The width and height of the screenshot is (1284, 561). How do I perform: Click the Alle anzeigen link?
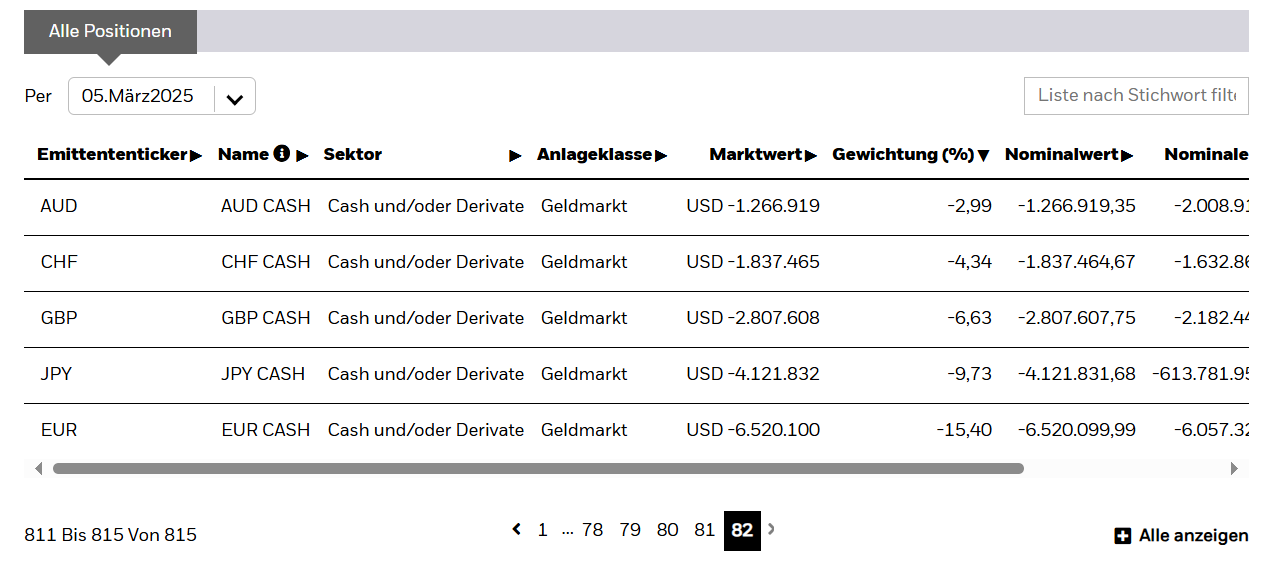pyautogui.click(x=1193, y=536)
